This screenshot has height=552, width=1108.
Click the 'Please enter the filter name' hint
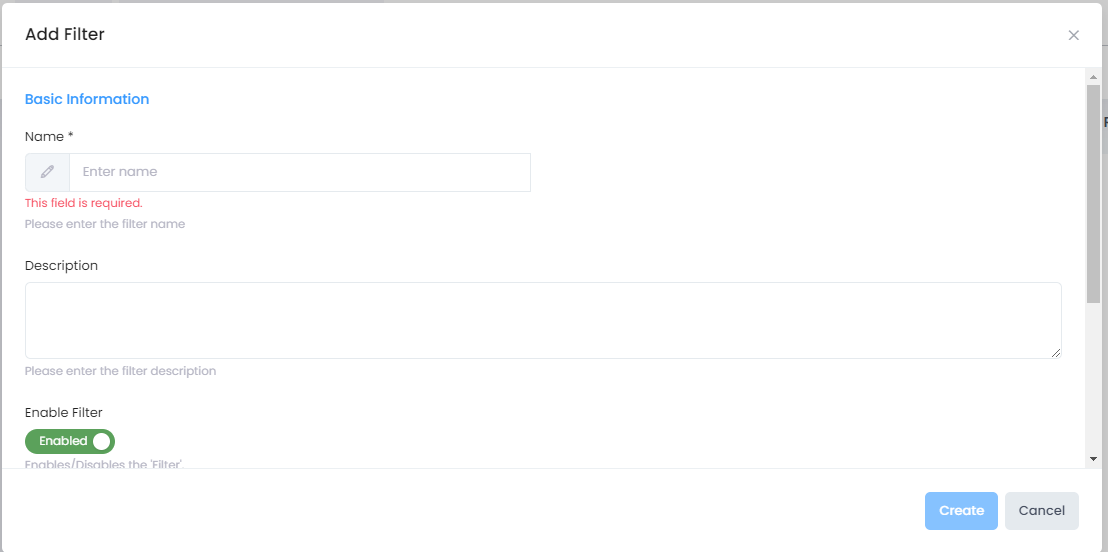pos(105,224)
